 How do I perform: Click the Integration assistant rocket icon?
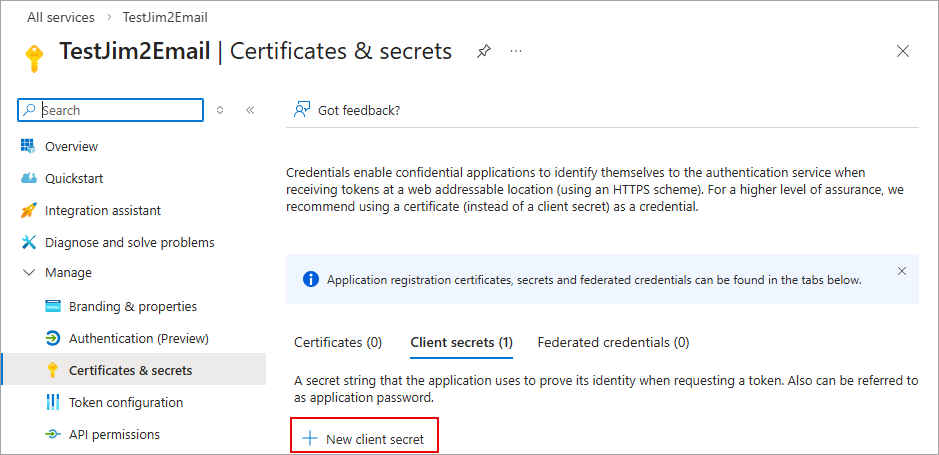[28, 210]
